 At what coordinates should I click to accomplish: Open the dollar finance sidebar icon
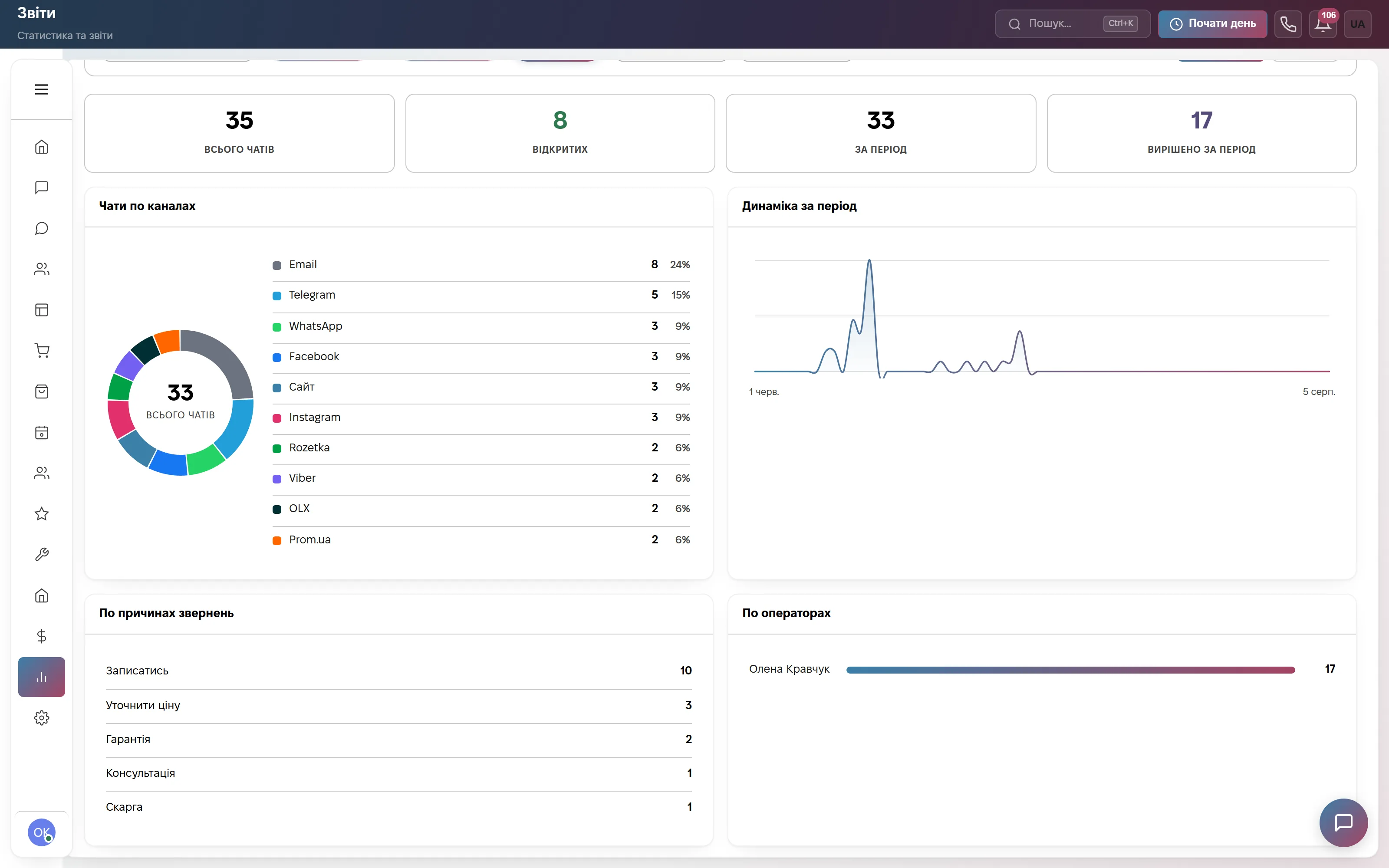41,636
